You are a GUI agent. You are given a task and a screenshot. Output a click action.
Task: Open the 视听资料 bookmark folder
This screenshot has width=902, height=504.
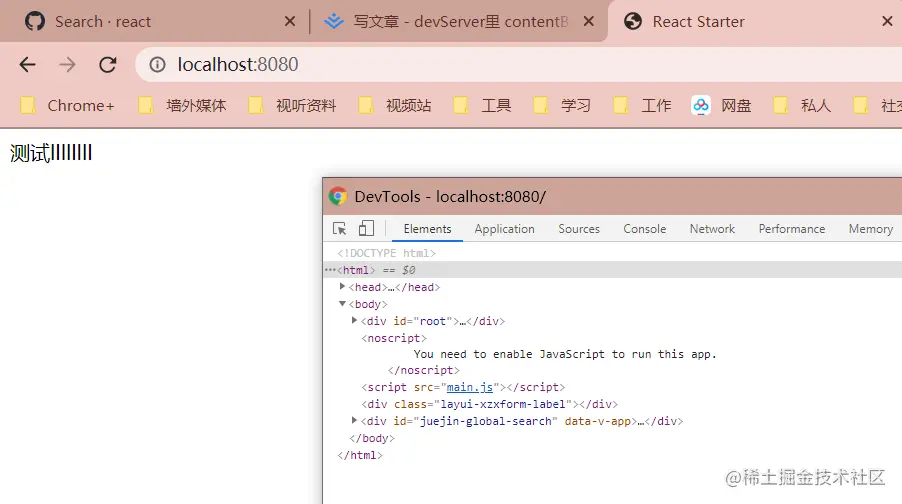coord(292,106)
